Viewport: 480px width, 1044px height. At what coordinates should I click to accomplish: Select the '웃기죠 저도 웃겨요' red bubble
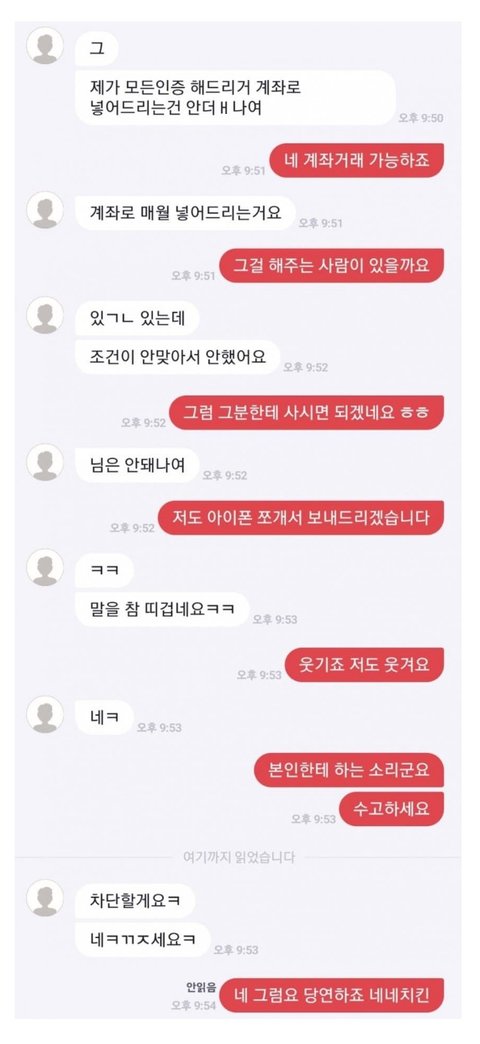tap(364, 665)
